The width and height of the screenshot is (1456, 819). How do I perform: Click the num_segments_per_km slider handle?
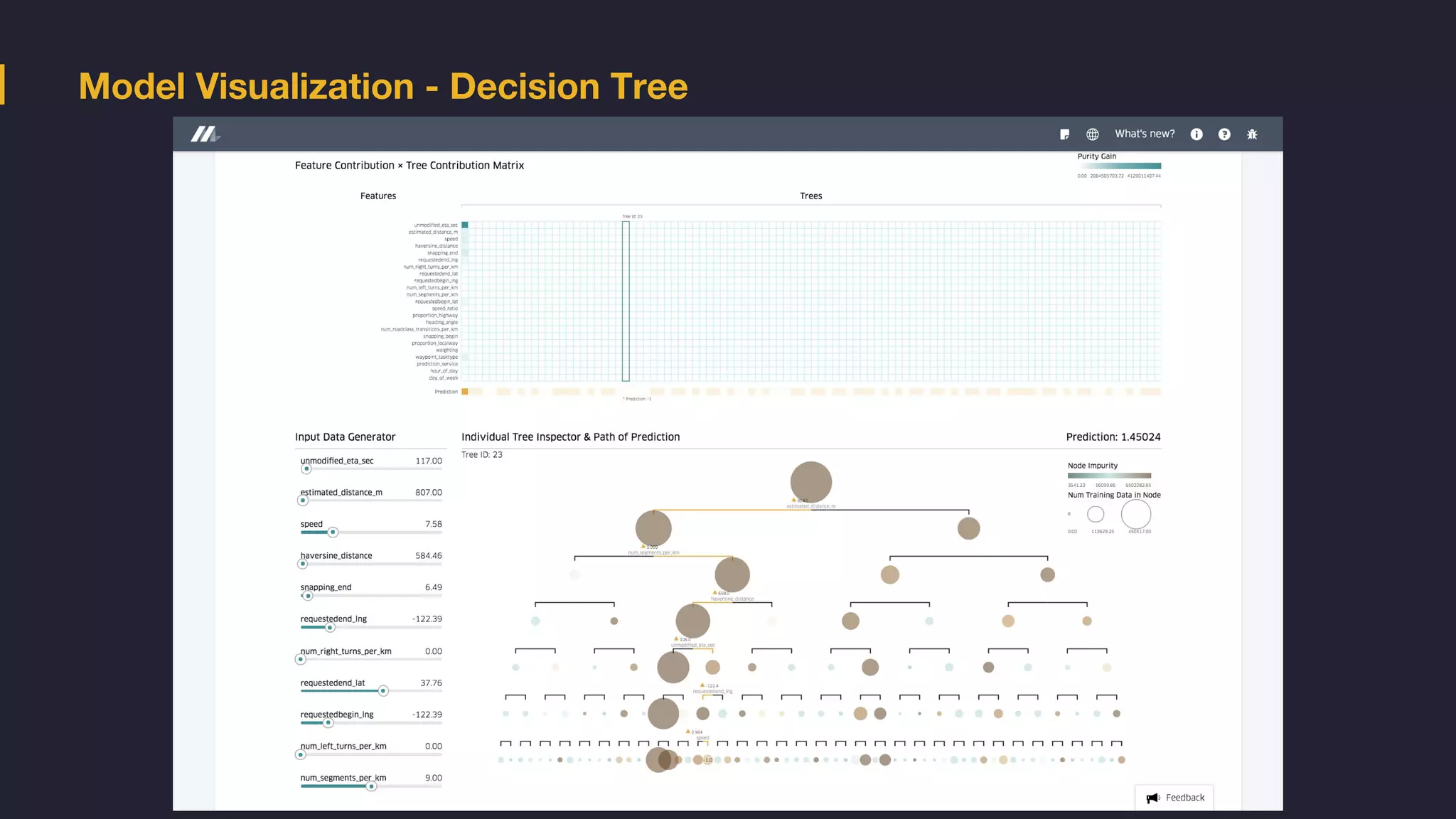coord(371,786)
